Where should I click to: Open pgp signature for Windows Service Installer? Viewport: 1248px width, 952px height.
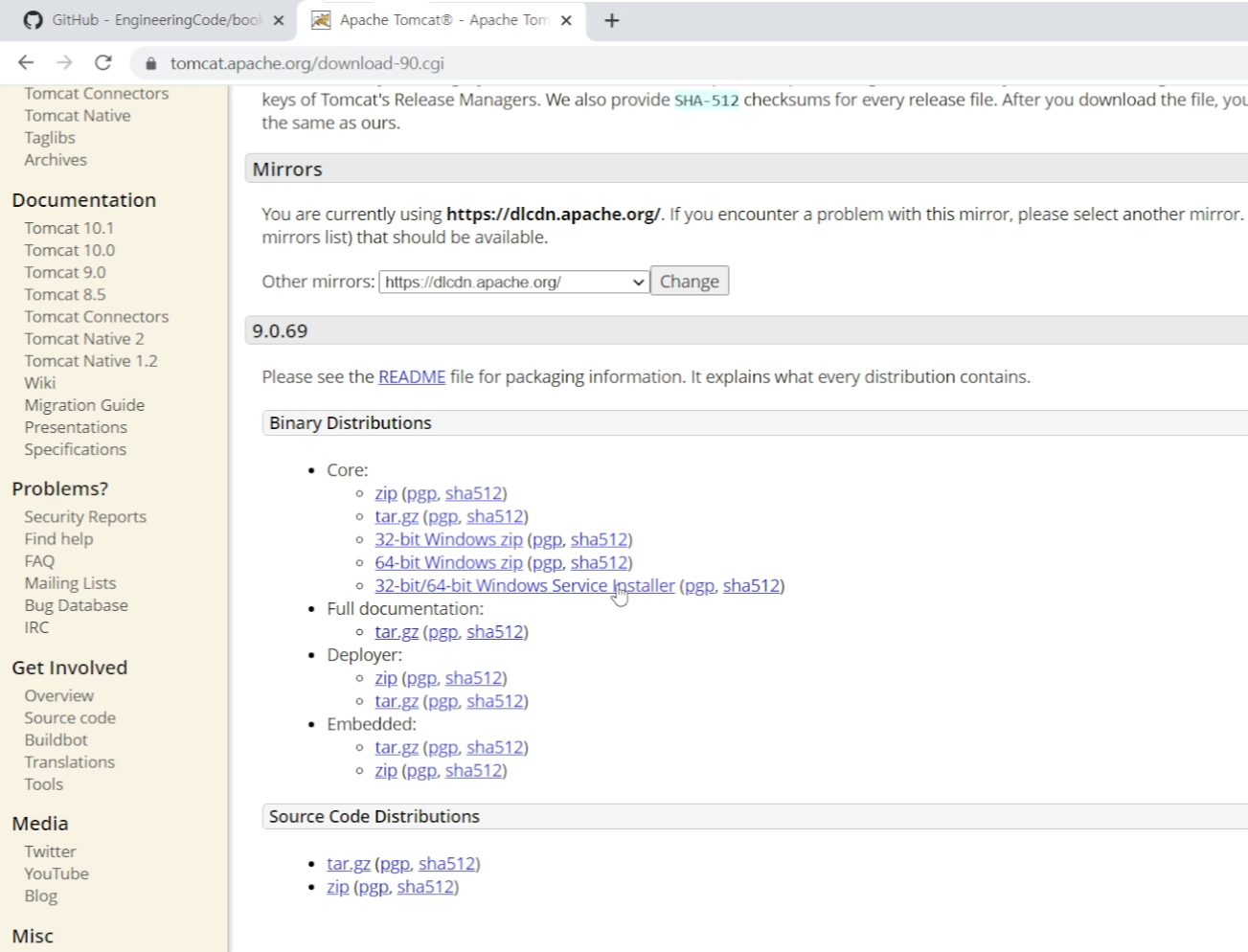[x=699, y=585]
